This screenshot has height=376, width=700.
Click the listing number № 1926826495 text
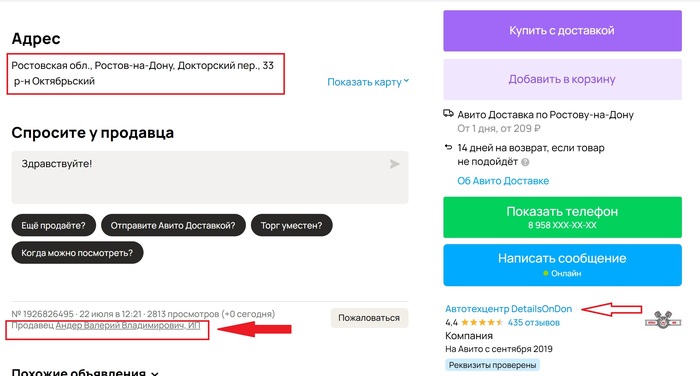pyautogui.click(x=42, y=314)
